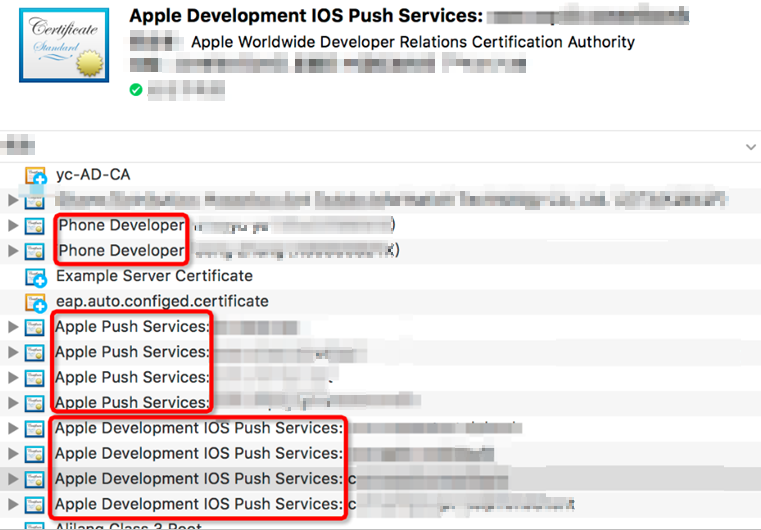Expand the Phone Developer row ending with K)
This screenshot has height=530, width=761.
(13, 251)
